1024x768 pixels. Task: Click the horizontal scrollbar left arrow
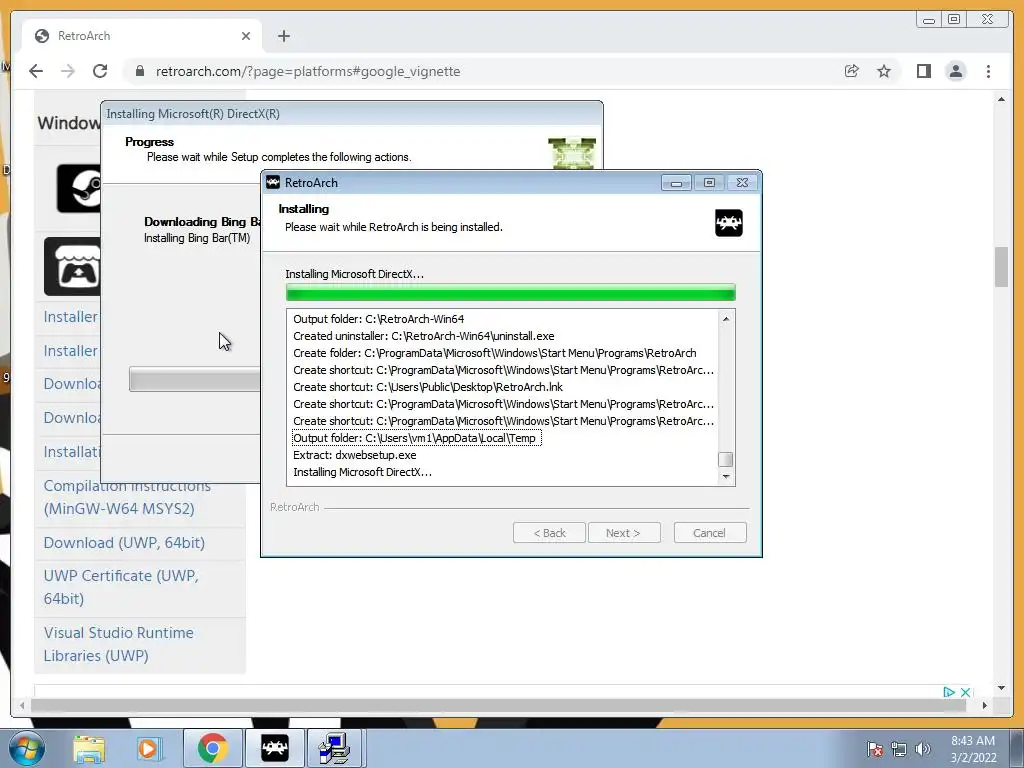tap(23, 705)
